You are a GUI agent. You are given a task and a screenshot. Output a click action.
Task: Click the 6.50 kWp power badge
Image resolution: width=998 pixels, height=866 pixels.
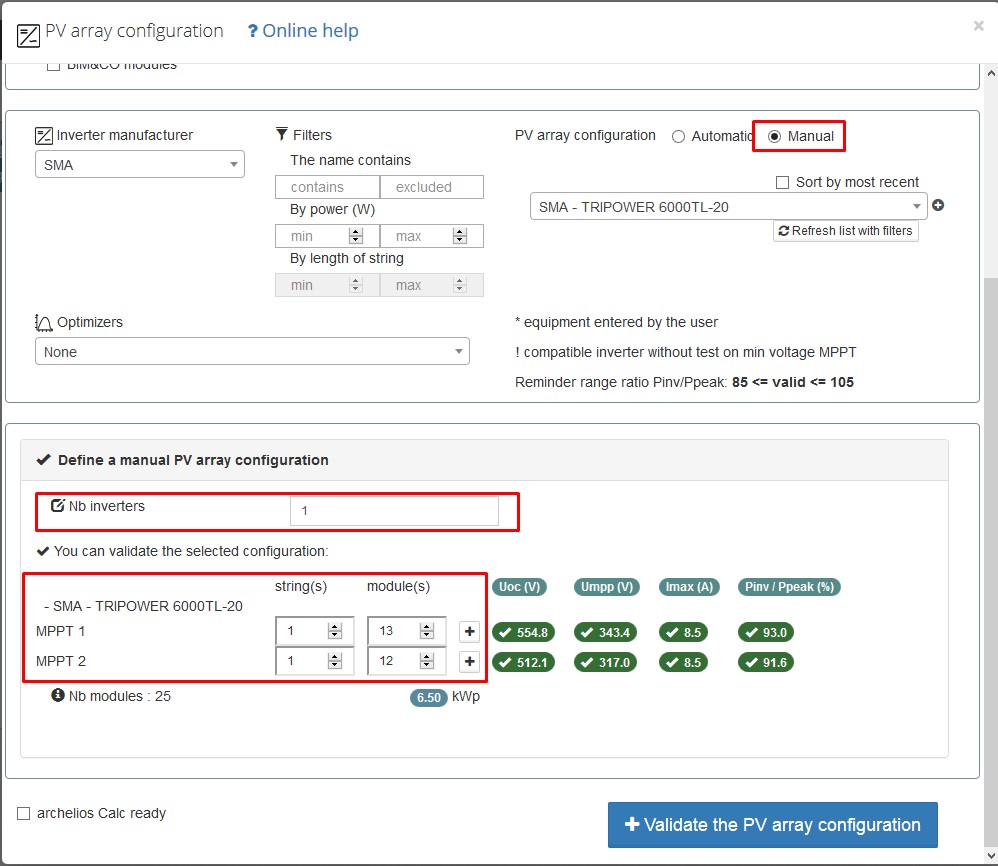[x=428, y=697]
